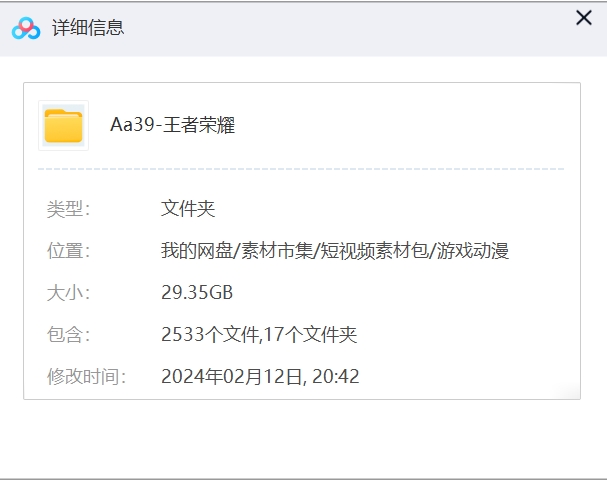
Task: Click 我的网盘 in the location path
Action: coord(195,251)
